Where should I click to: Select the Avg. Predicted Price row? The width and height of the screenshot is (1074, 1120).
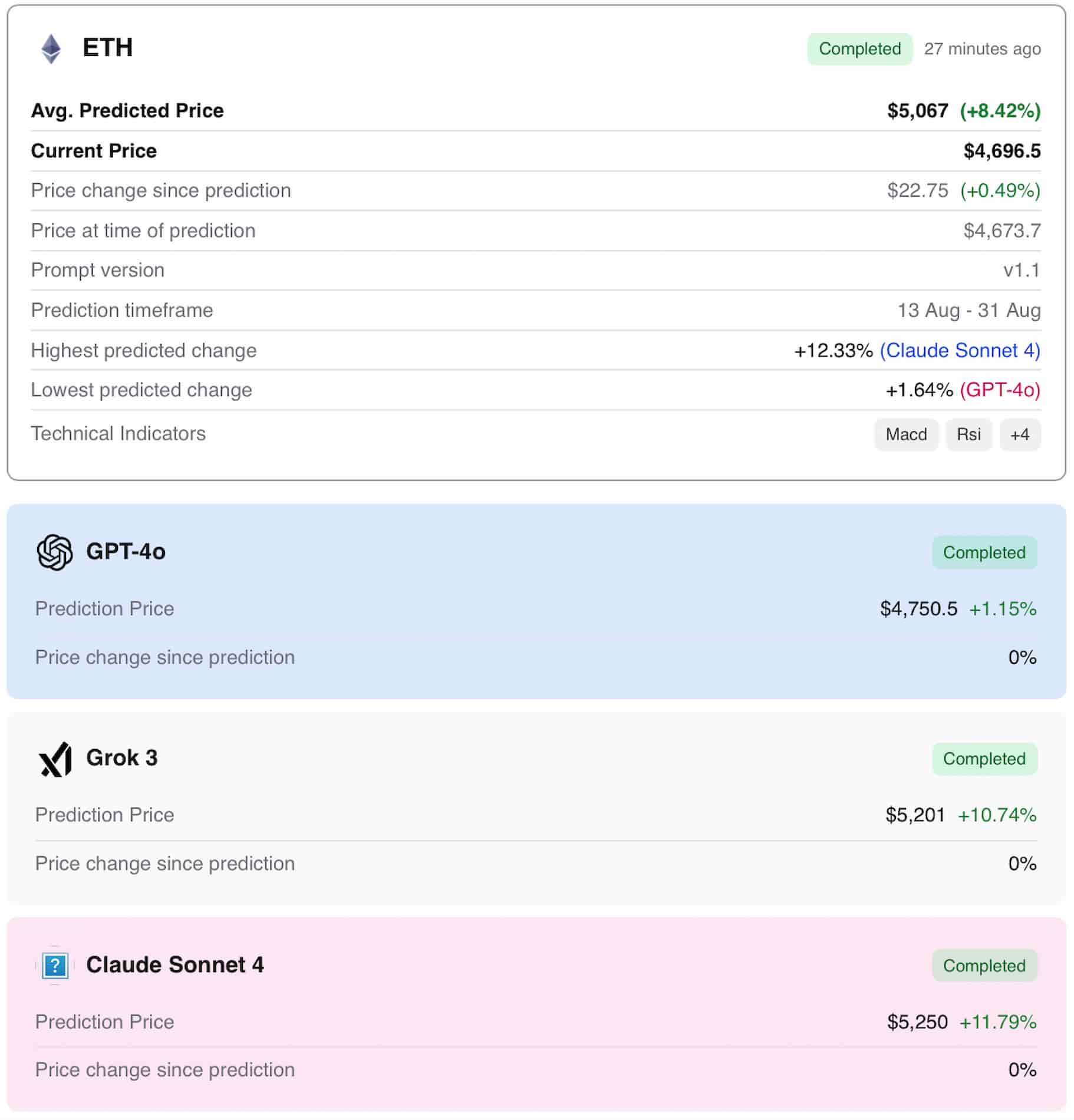click(127, 110)
